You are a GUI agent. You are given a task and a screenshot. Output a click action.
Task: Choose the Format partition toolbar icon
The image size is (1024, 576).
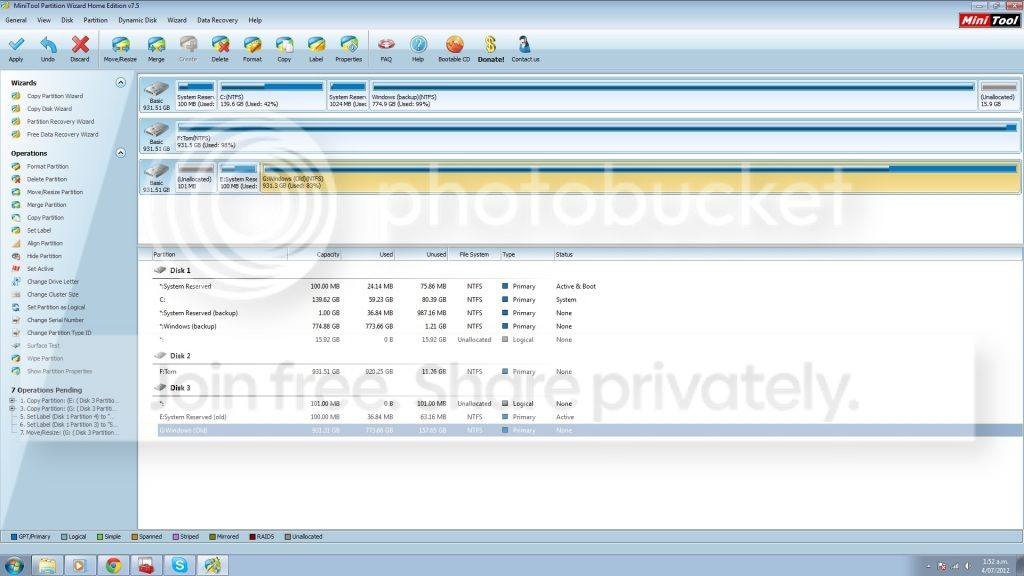coord(252,49)
